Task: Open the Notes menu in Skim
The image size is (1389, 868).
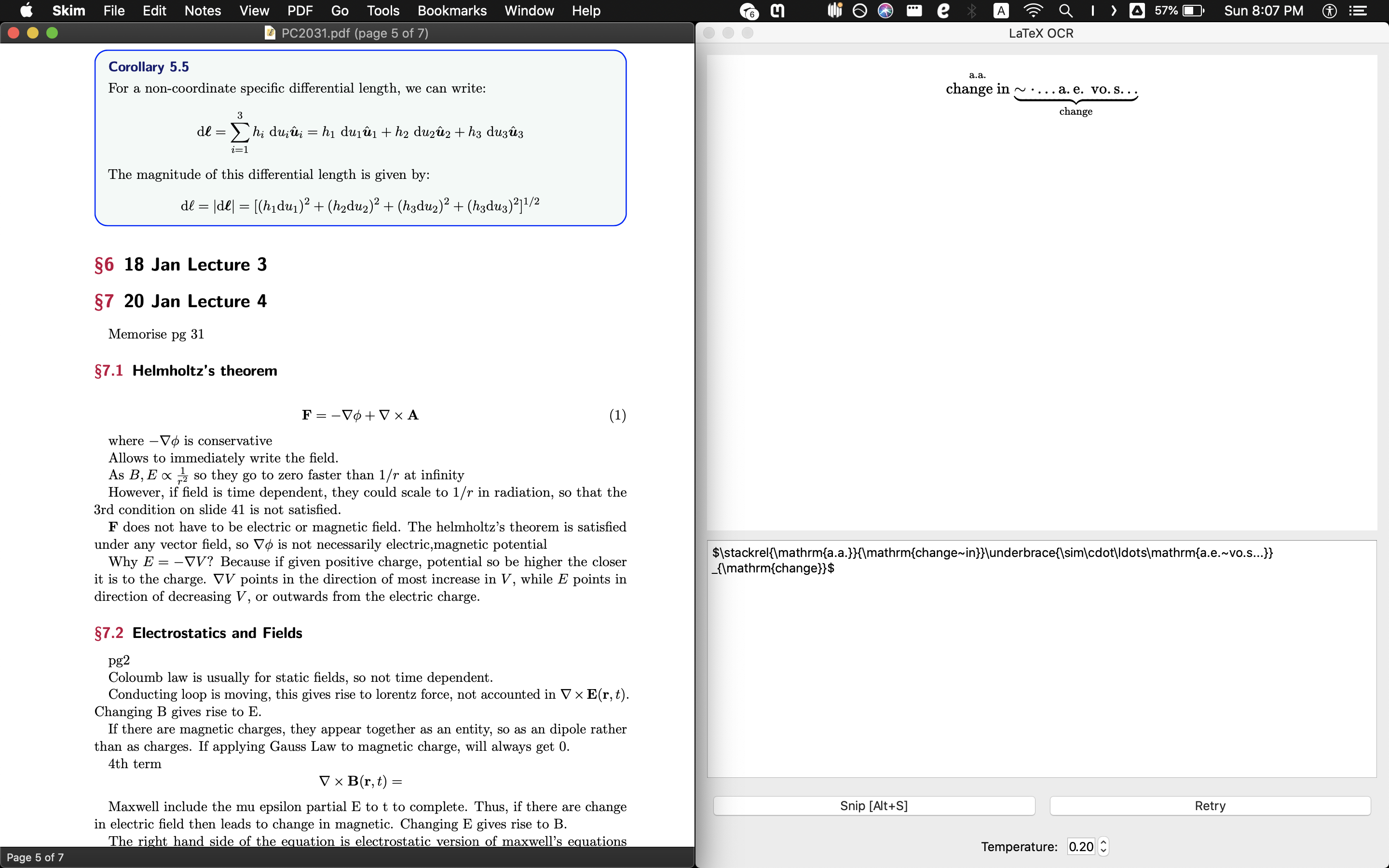Action: pyautogui.click(x=202, y=11)
